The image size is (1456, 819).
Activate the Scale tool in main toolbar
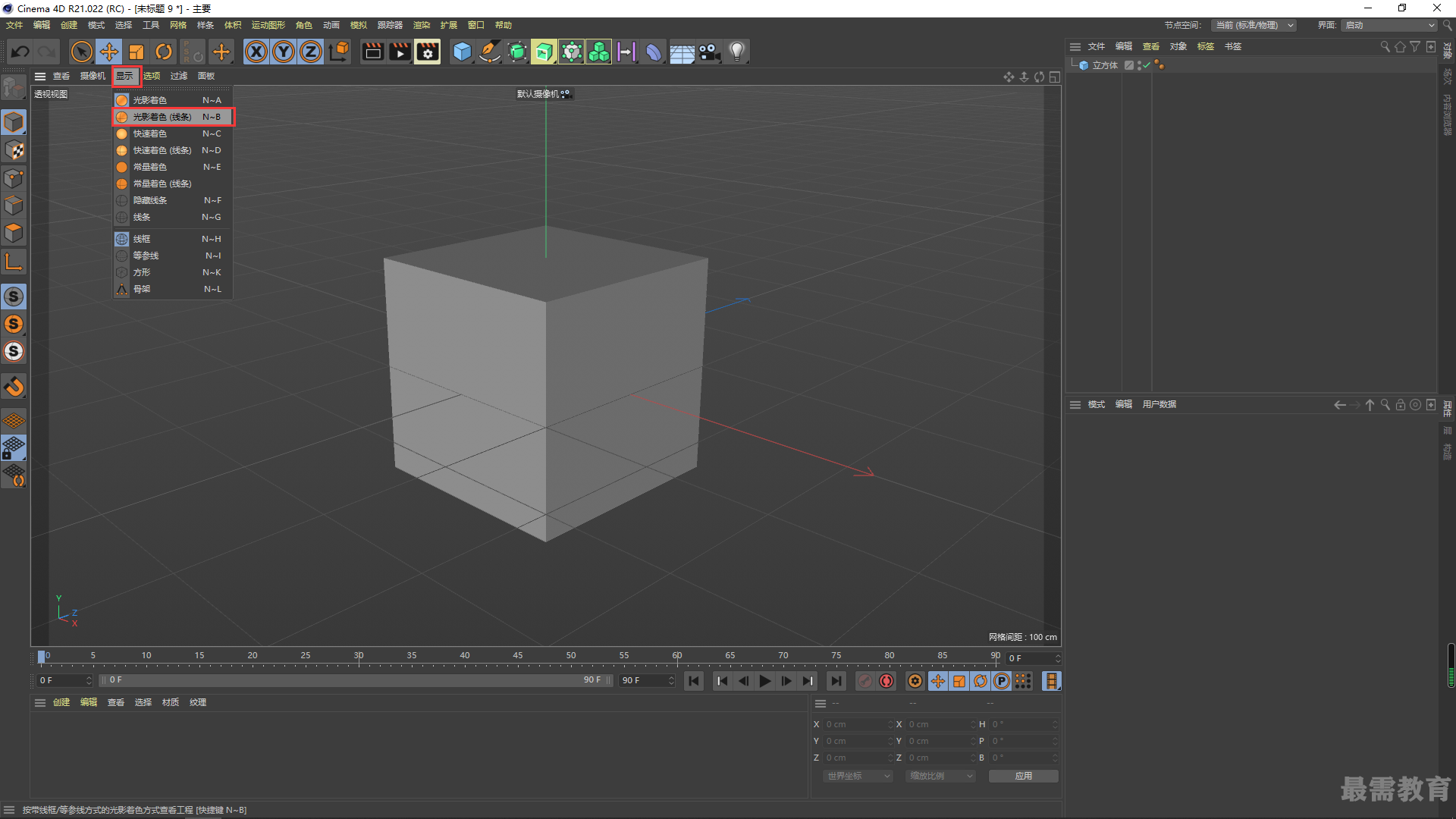(136, 52)
